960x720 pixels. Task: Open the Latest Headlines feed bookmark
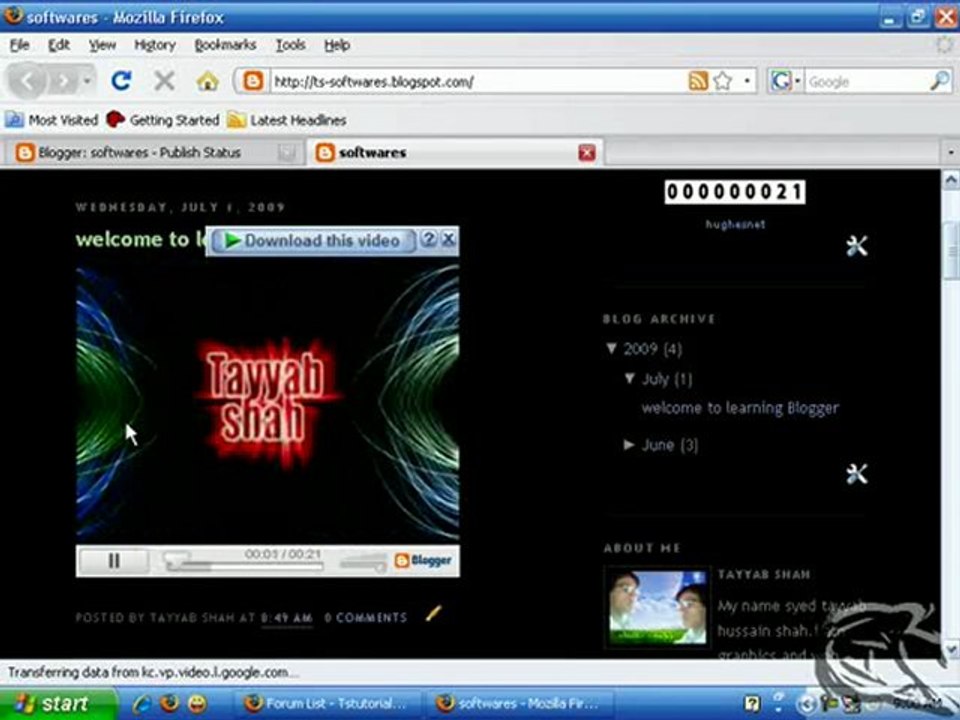click(x=287, y=120)
